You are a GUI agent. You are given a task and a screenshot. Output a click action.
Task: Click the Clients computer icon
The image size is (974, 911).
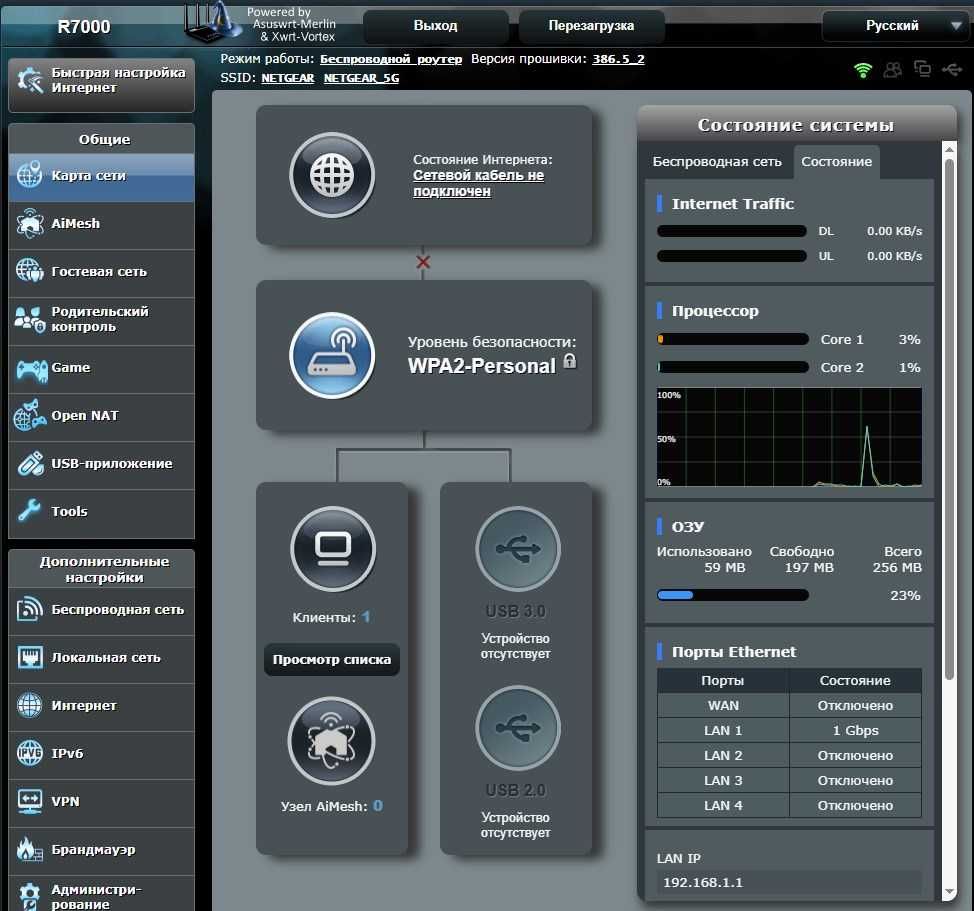tap(333, 548)
